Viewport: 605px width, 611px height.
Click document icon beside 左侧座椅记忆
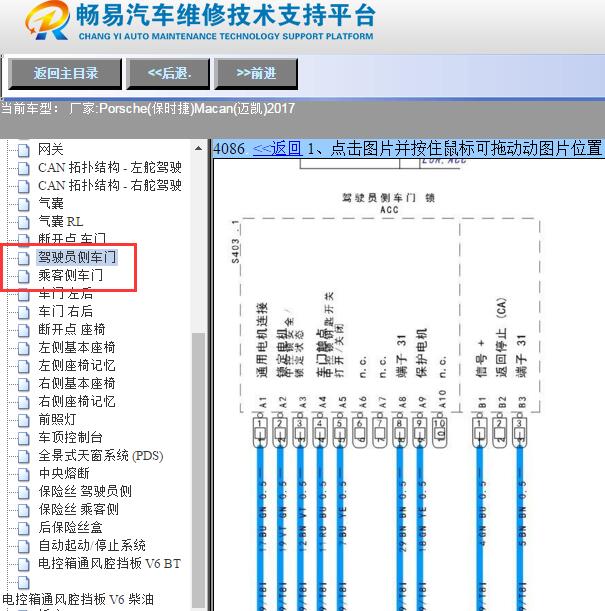pos(24,366)
